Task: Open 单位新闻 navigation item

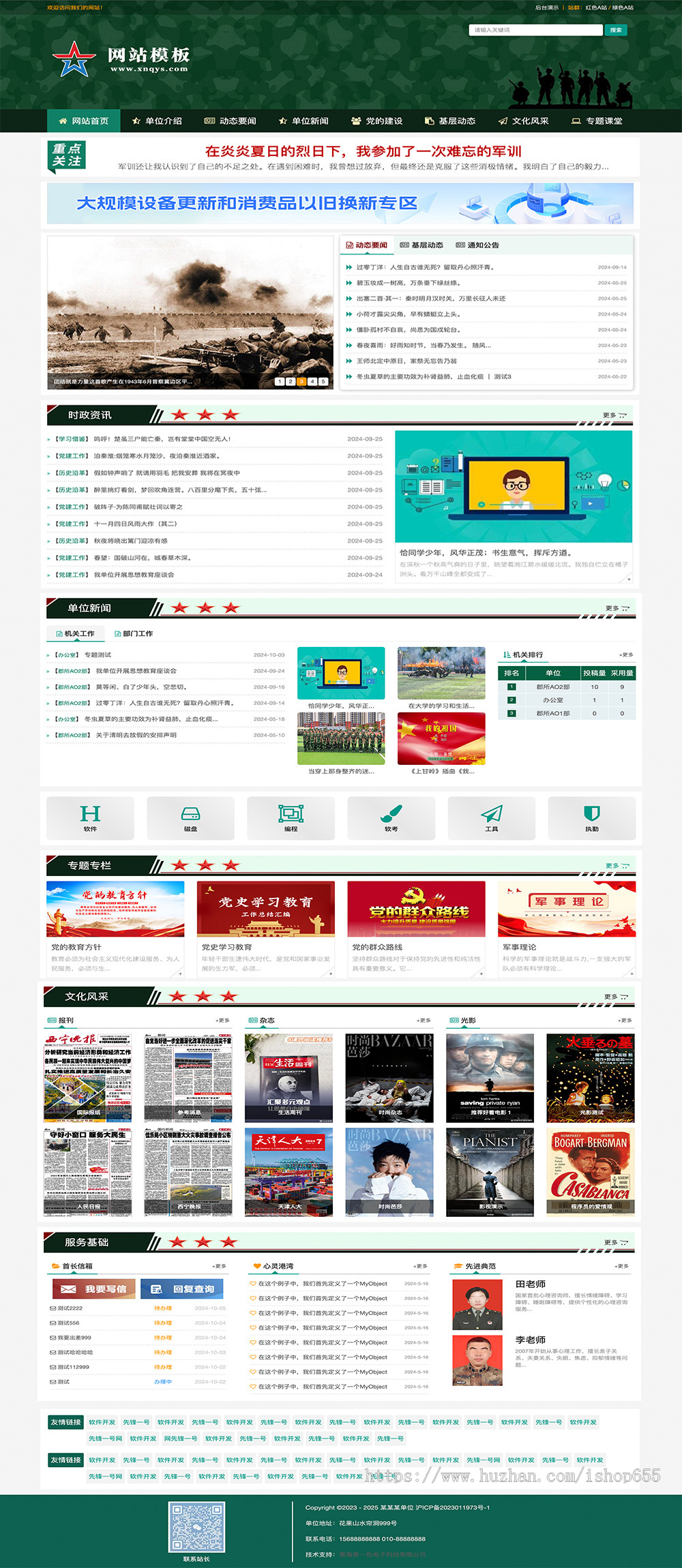Action: pos(303,121)
